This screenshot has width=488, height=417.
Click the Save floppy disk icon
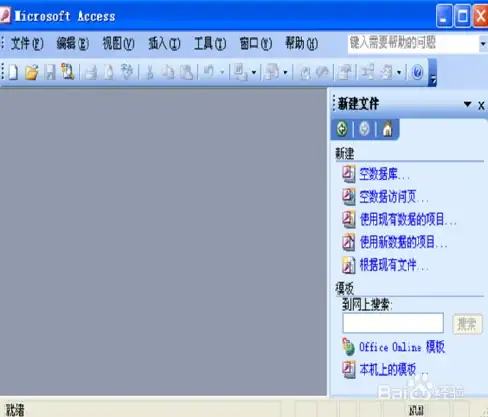pyautogui.click(x=50, y=72)
